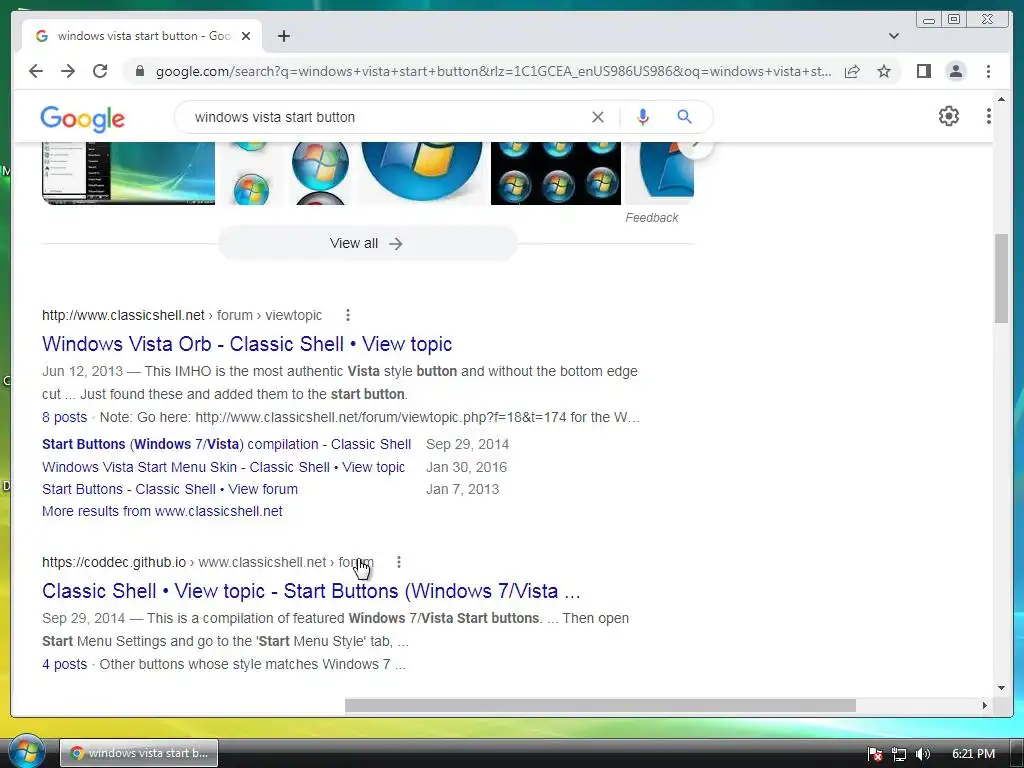Open a new Chrome tab
The image size is (1024, 768).
pyautogui.click(x=283, y=36)
